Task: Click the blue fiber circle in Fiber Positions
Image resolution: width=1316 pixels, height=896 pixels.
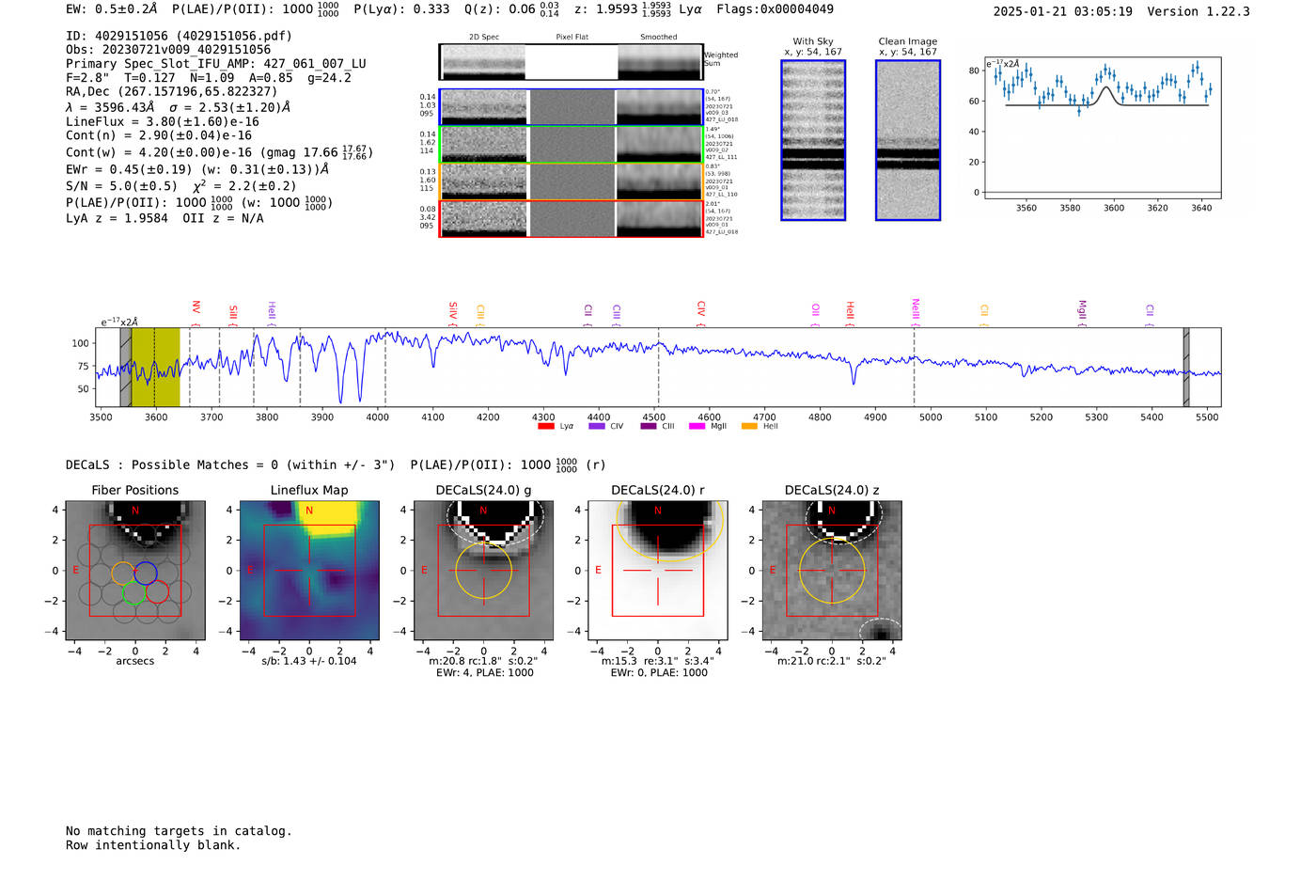Action: click(145, 573)
